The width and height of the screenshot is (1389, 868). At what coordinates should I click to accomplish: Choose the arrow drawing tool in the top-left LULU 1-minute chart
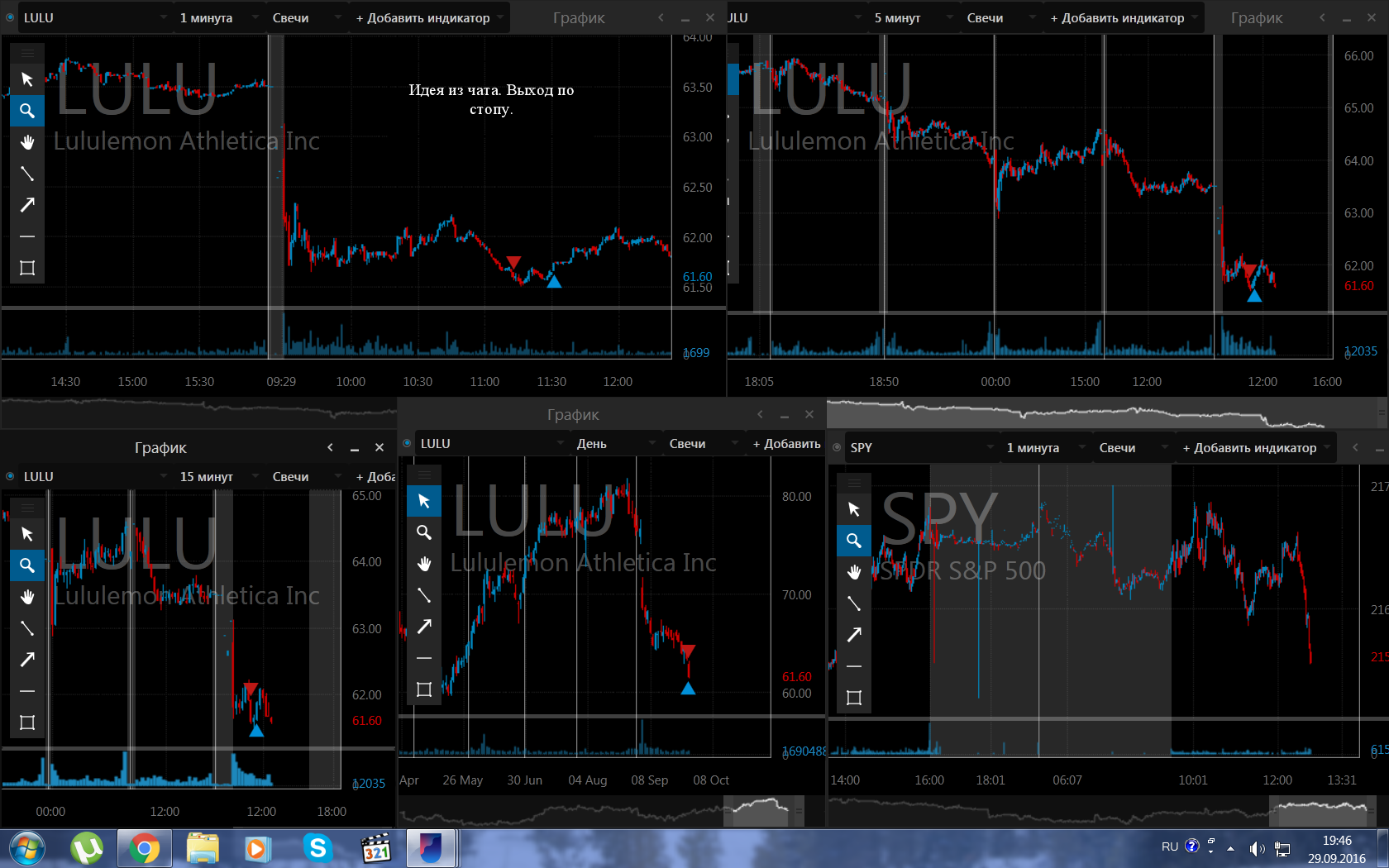[x=27, y=205]
